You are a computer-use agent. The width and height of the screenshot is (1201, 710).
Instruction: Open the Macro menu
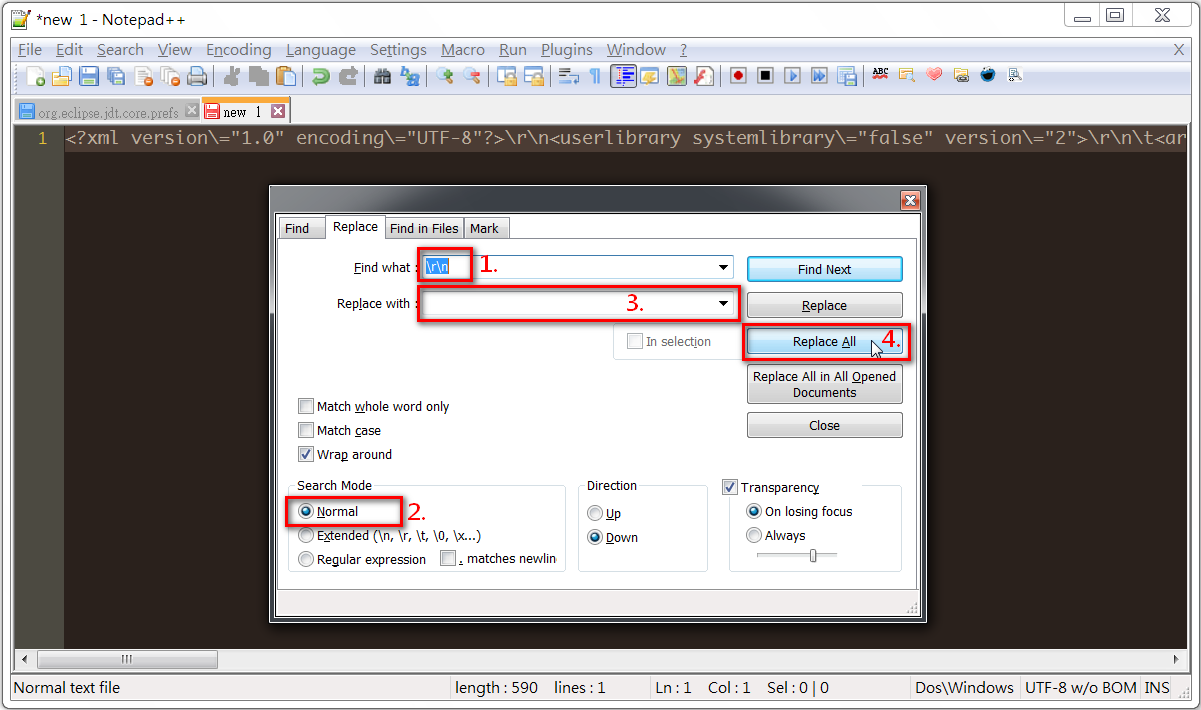463,49
